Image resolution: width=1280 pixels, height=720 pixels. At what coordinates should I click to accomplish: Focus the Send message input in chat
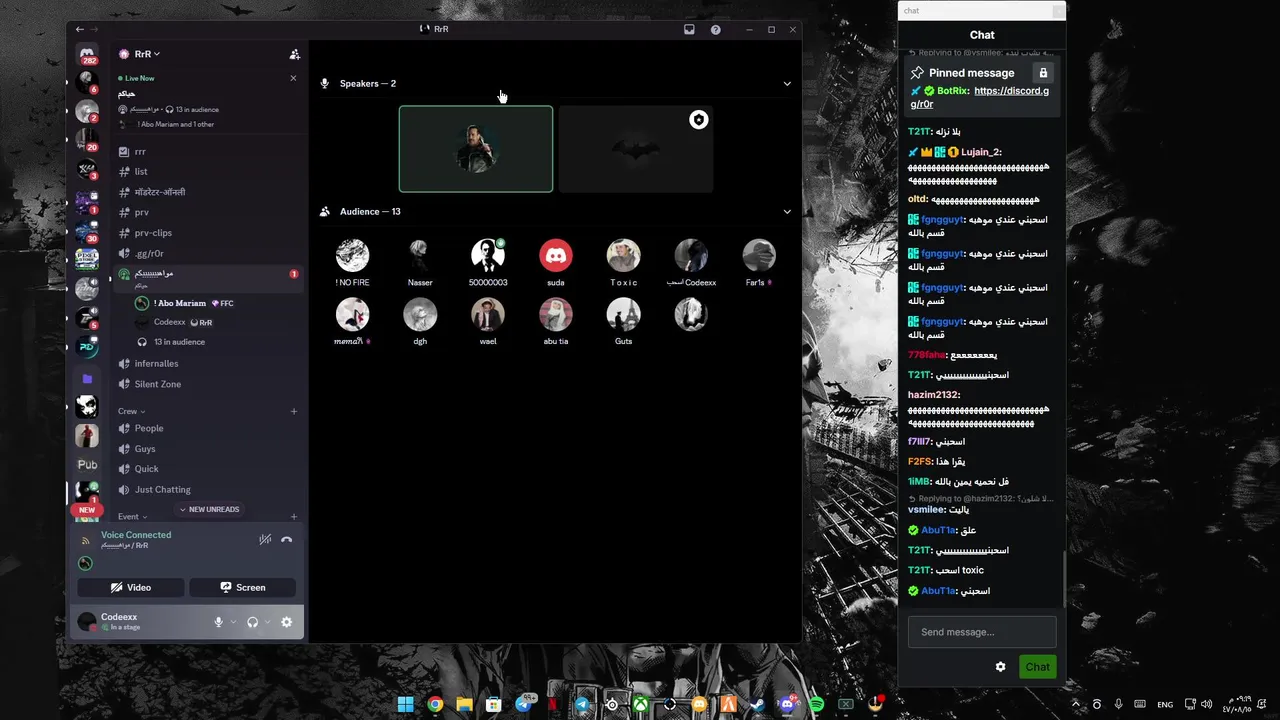point(982,632)
